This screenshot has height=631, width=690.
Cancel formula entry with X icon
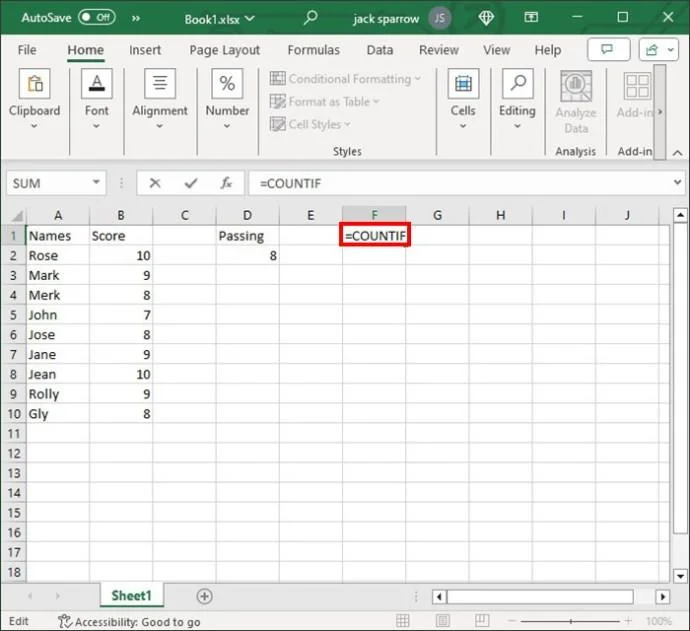click(154, 183)
